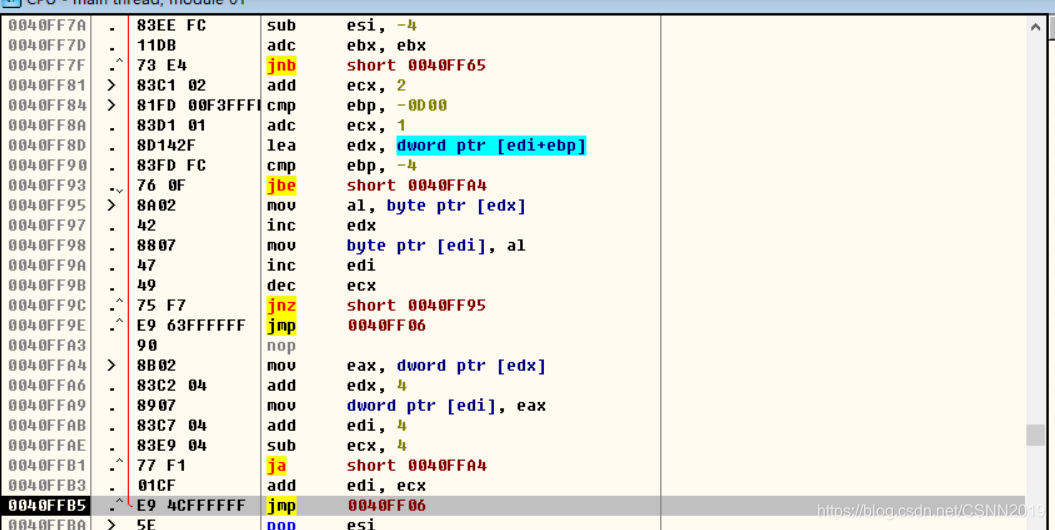Image resolution: width=1055 pixels, height=530 pixels.
Task: Click operands 'ecx, 1' of adc instruction
Action: 376,126
